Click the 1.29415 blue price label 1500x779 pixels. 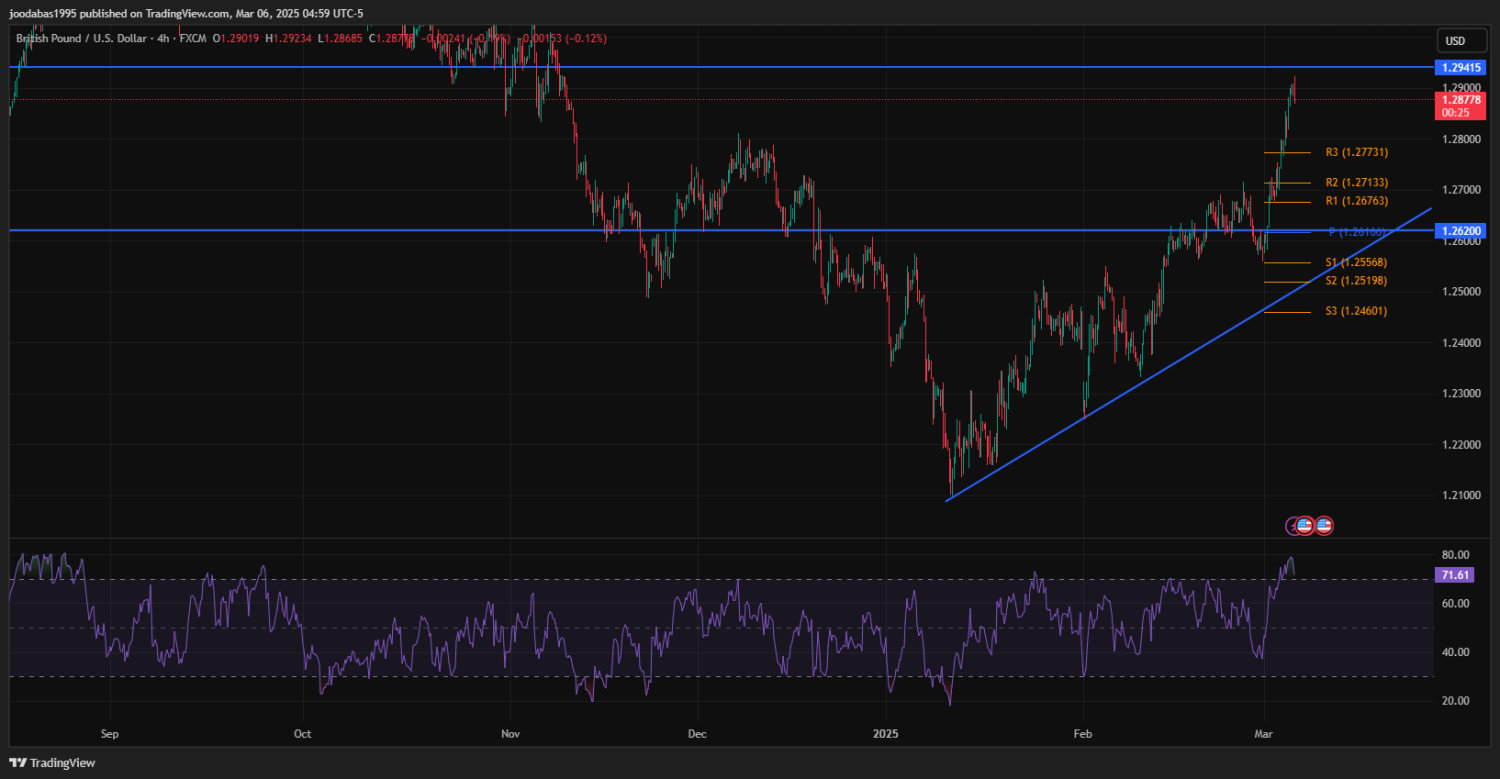[x=1459, y=67]
